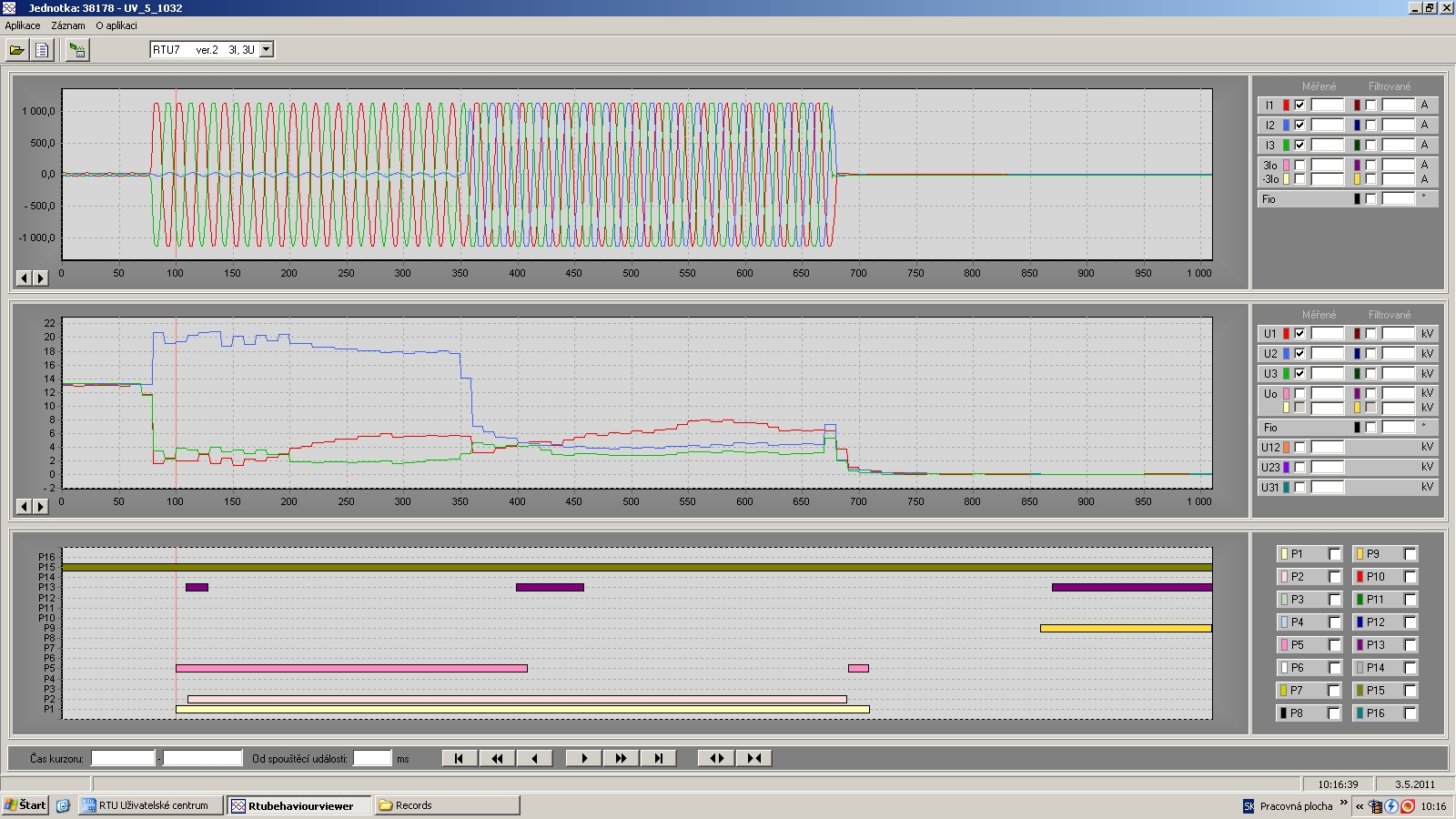1456x819 pixels.
Task: Toggle the P5 binary signal checkbox
Action: (1334, 645)
